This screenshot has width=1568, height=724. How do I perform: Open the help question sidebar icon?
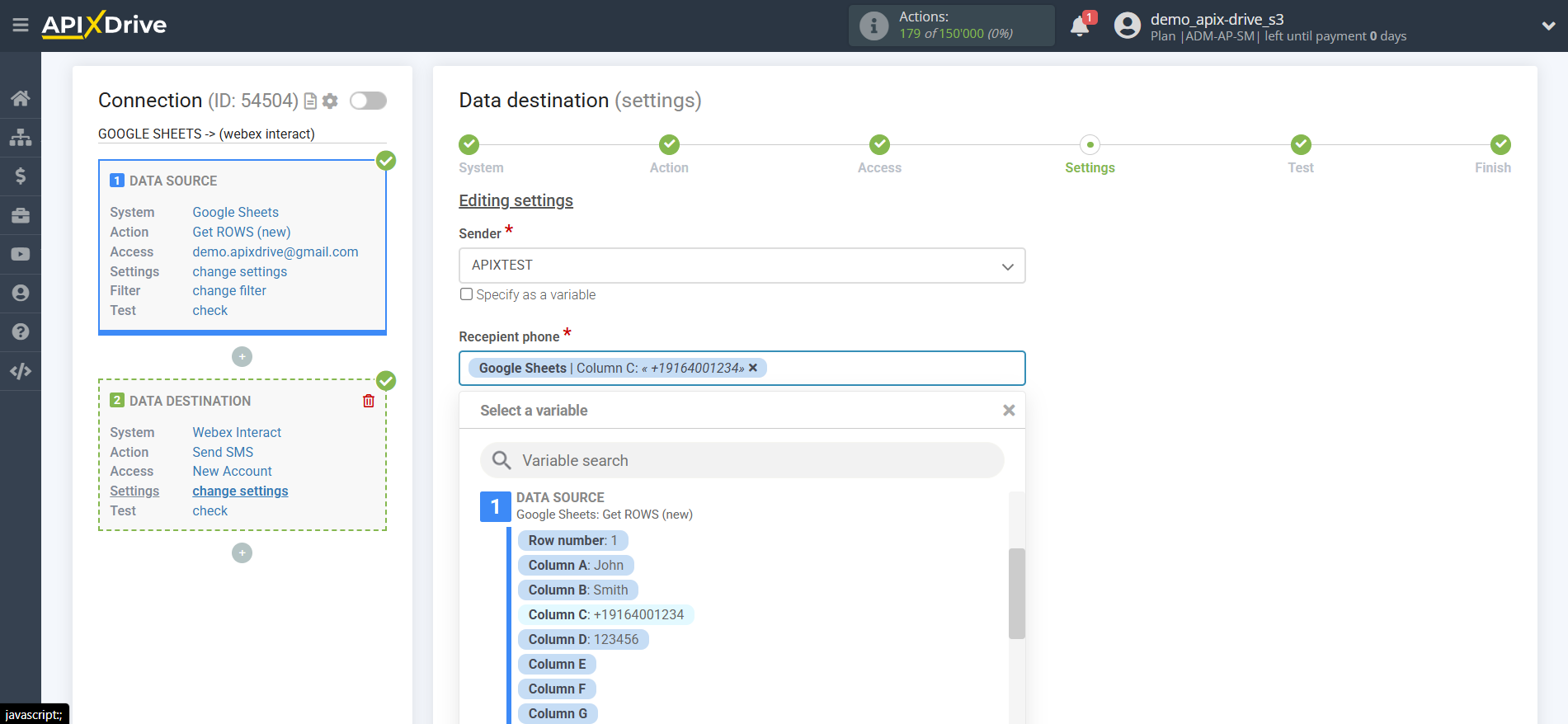coord(21,331)
